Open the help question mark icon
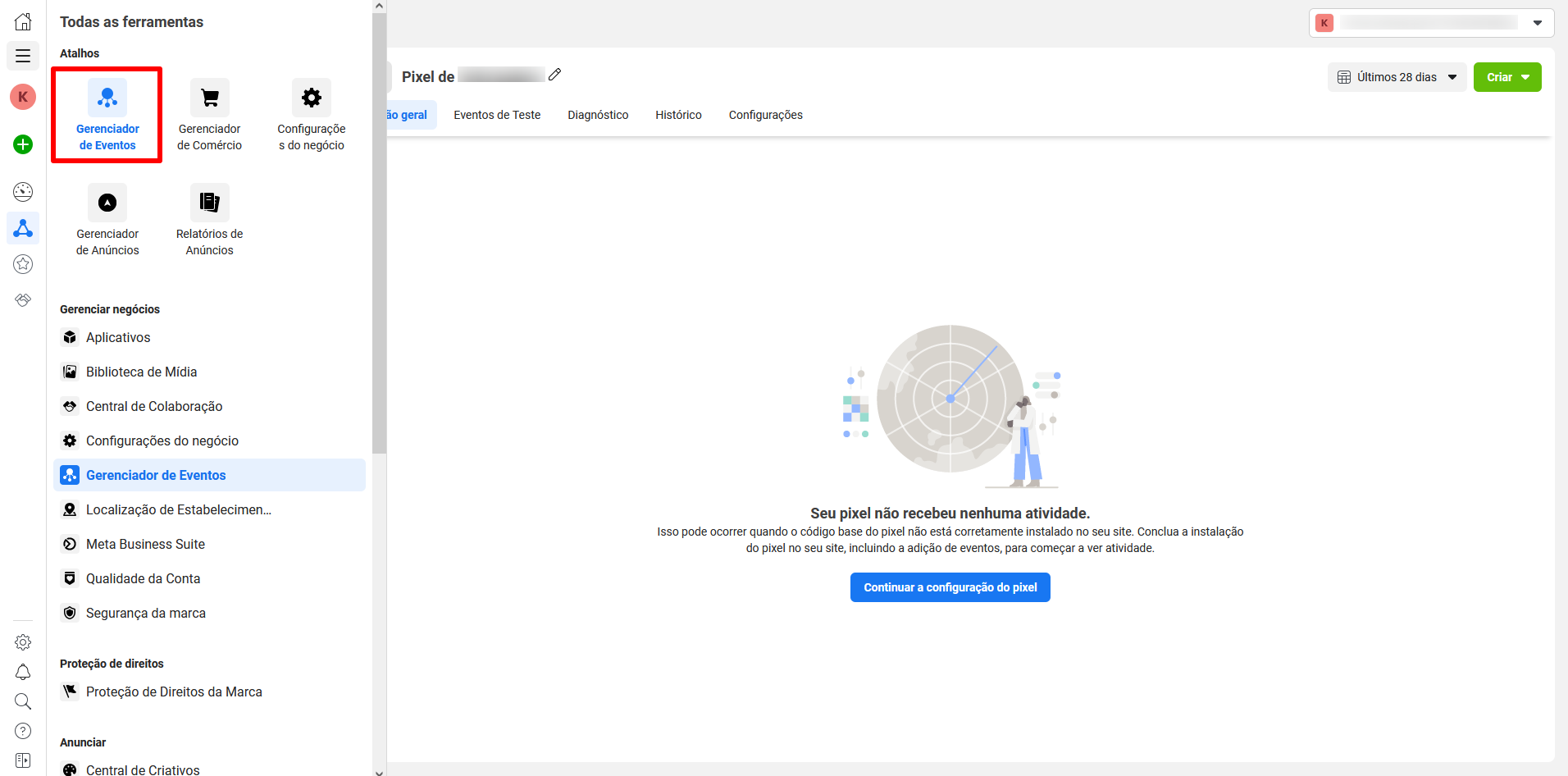Screen dimensions: 1568x776 23,731
